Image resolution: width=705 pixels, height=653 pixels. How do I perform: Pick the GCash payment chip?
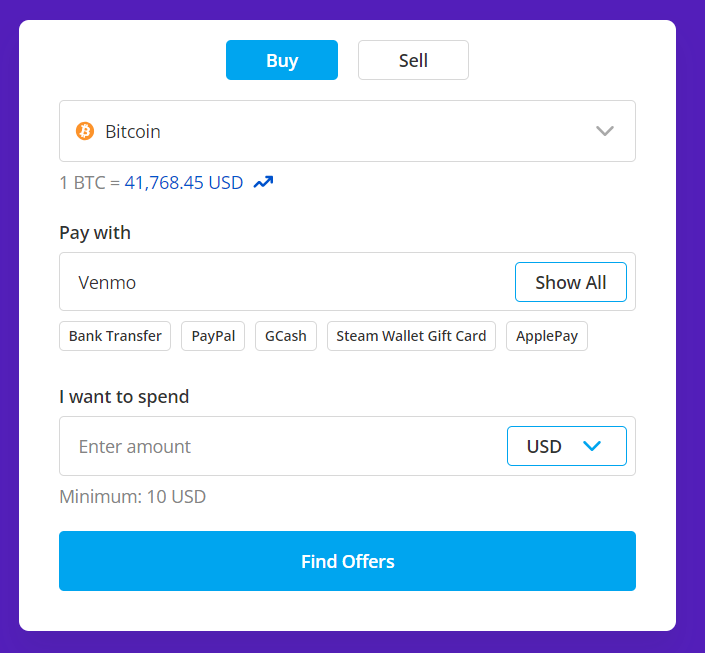286,336
